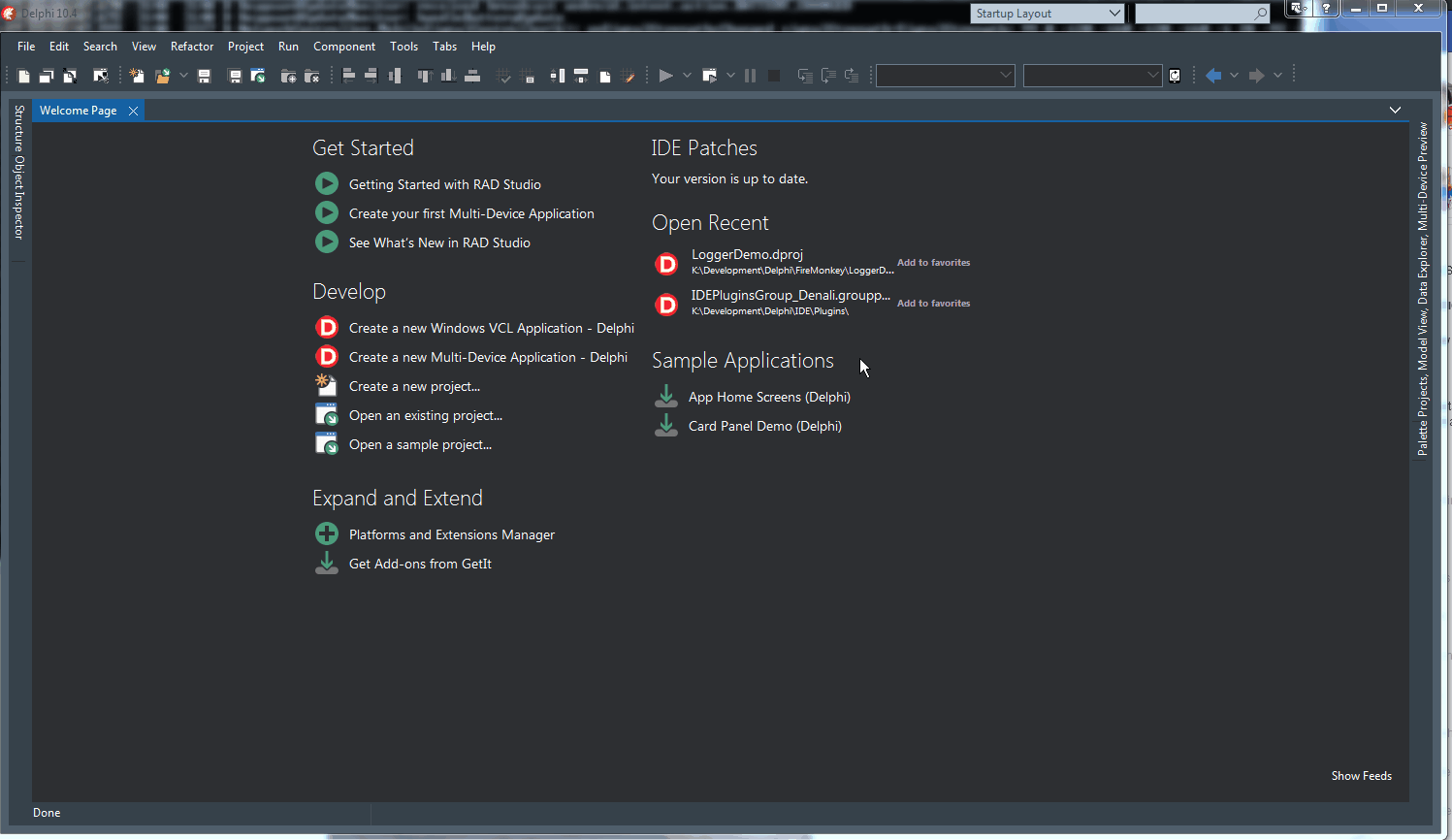The height and width of the screenshot is (840, 1452).
Task: Click the blue Back navigation arrow
Action: point(1213,76)
